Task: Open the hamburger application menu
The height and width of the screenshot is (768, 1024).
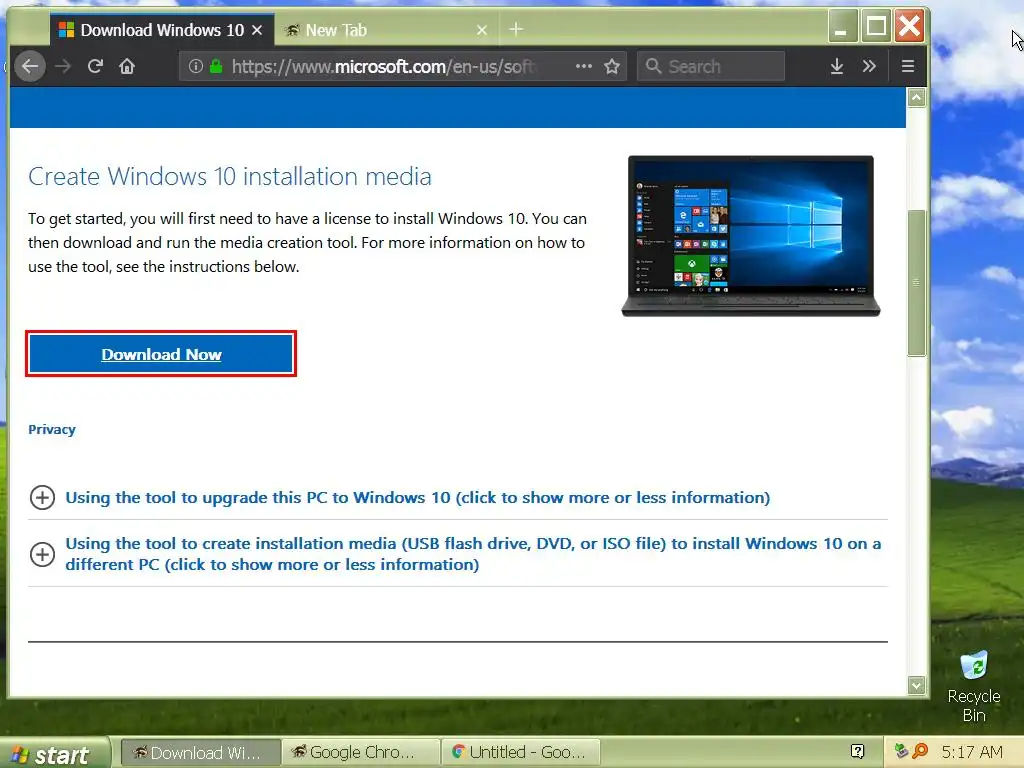Action: click(908, 66)
